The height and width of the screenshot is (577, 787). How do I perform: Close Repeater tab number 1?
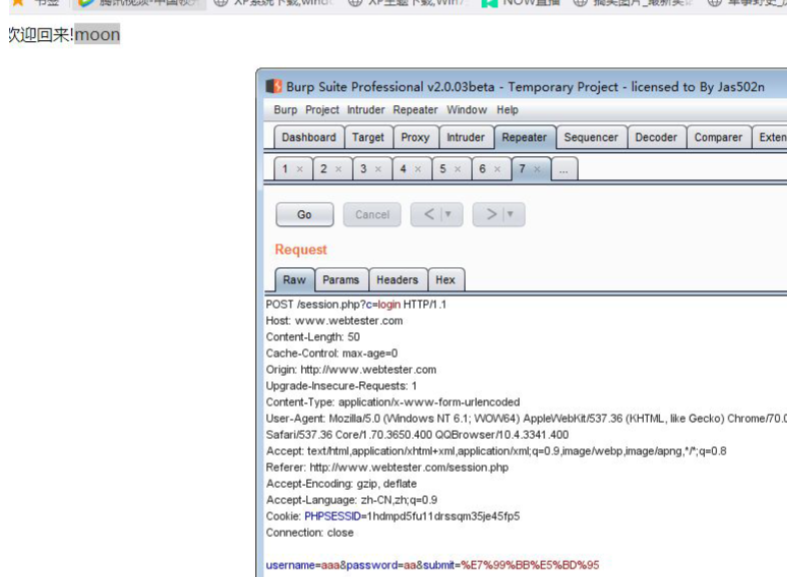click(299, 170)
